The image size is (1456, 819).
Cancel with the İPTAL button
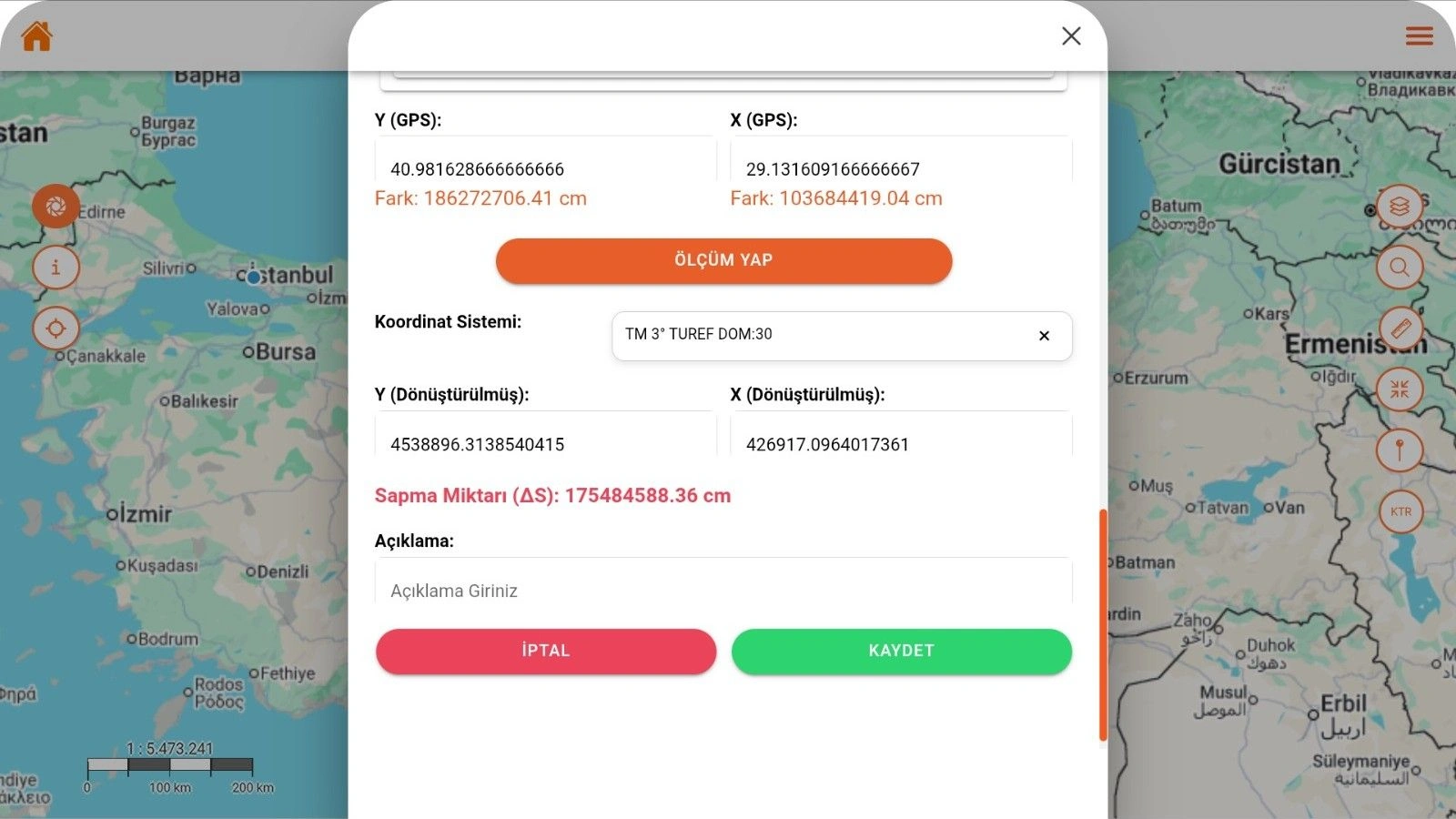point(546,651)
